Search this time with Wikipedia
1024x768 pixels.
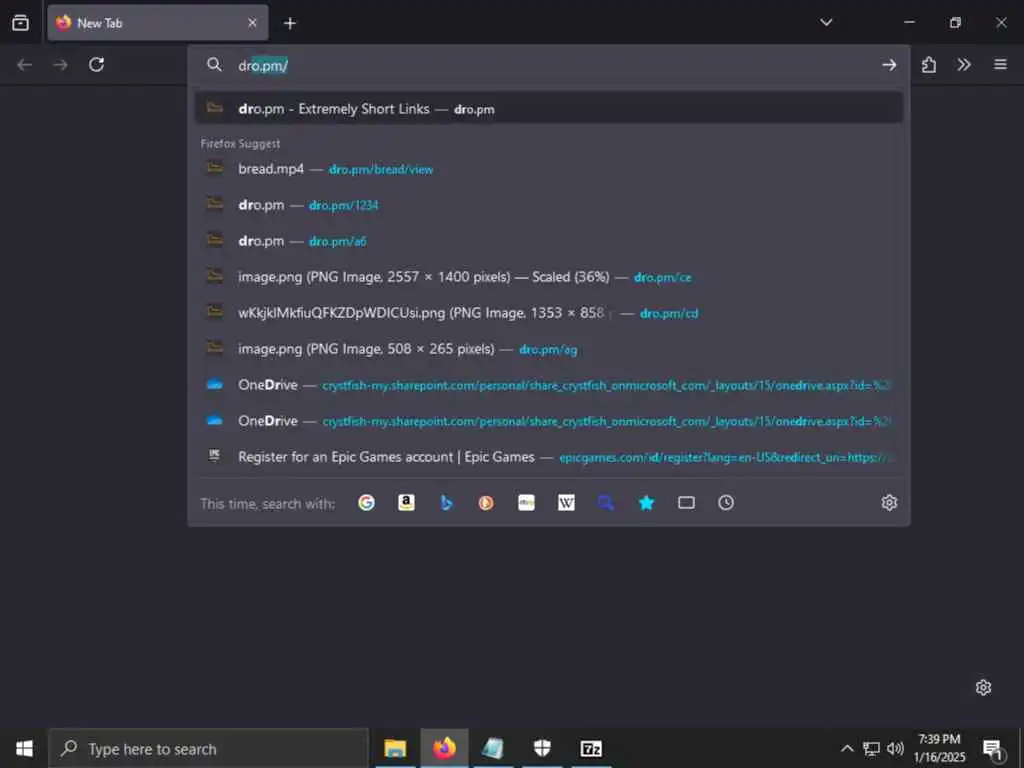click(566, 502)
